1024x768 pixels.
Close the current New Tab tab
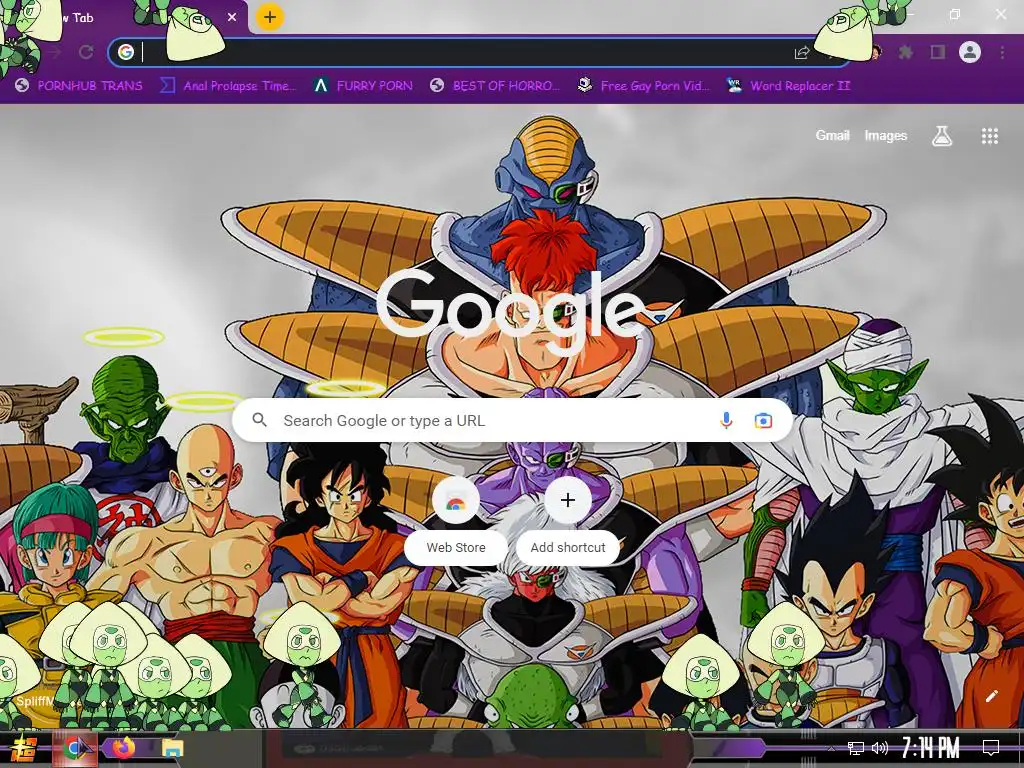pos(232,18)
